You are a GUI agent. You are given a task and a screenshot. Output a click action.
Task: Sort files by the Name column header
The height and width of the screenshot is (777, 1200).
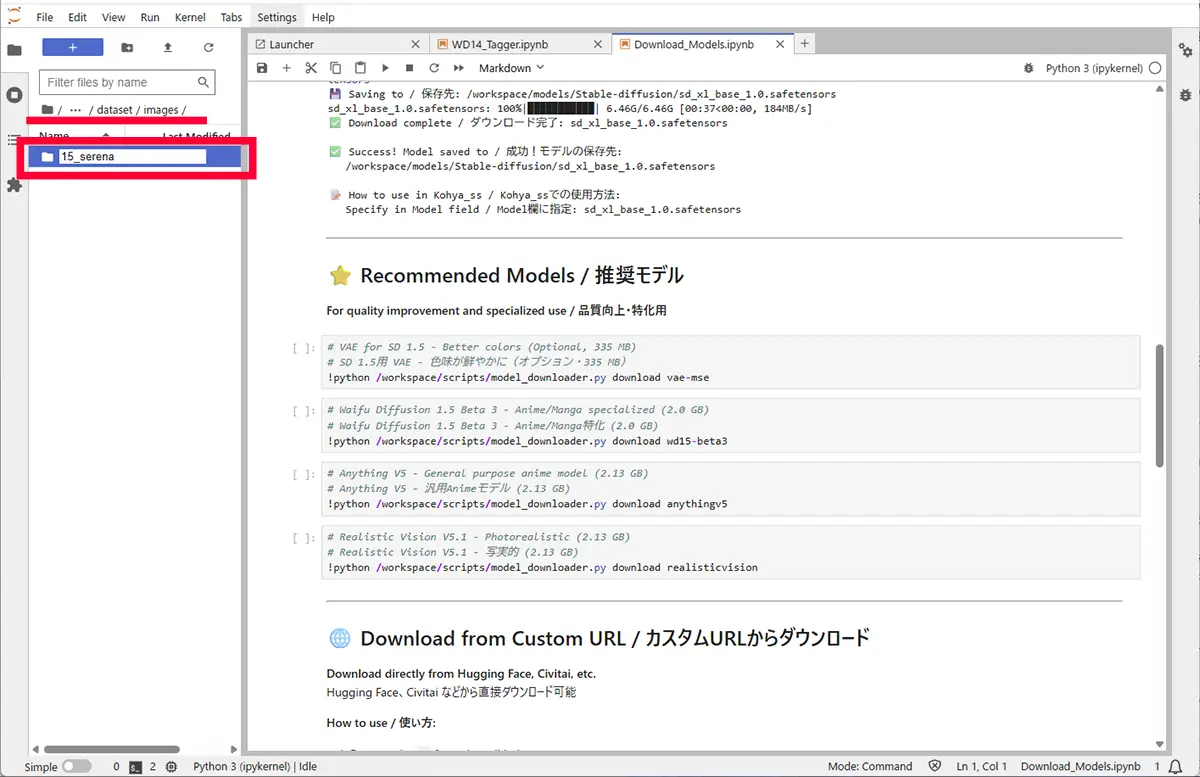click(x=54, y=136)
